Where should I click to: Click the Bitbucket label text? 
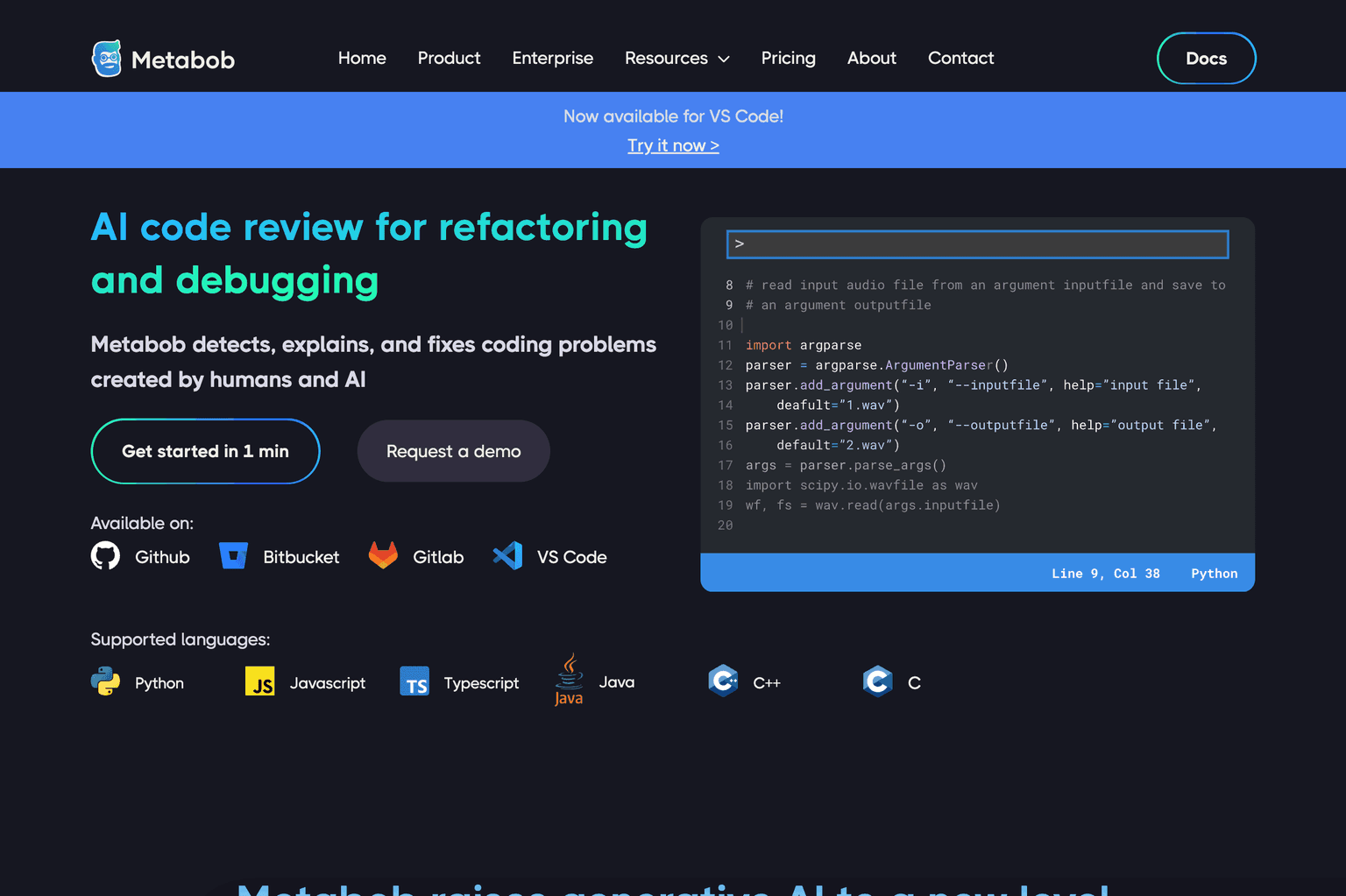point(301,557)
